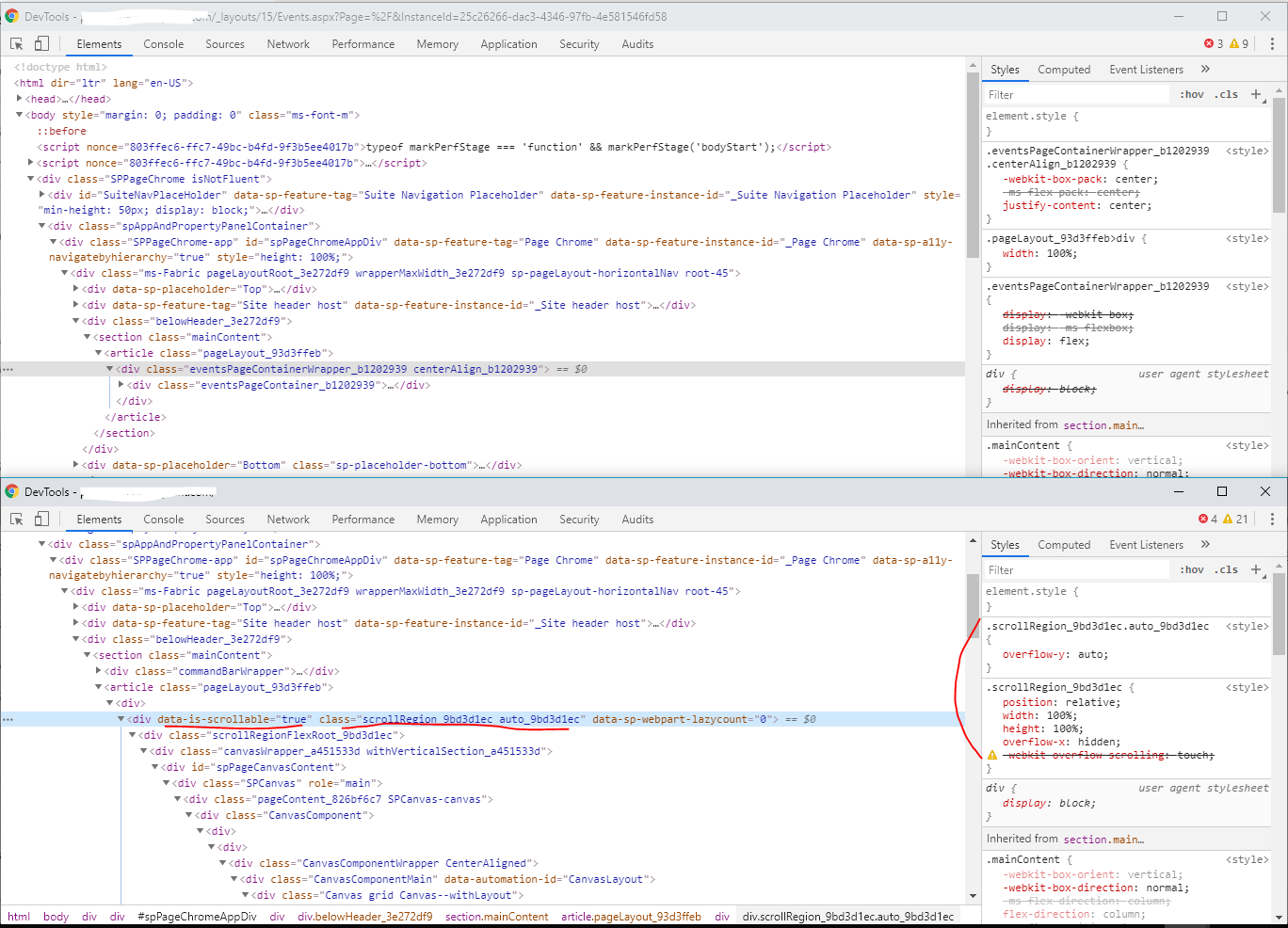Expand sp-placeholder-bottom div in top DOM tree
1288x928 pixels.
pos(76,464)
